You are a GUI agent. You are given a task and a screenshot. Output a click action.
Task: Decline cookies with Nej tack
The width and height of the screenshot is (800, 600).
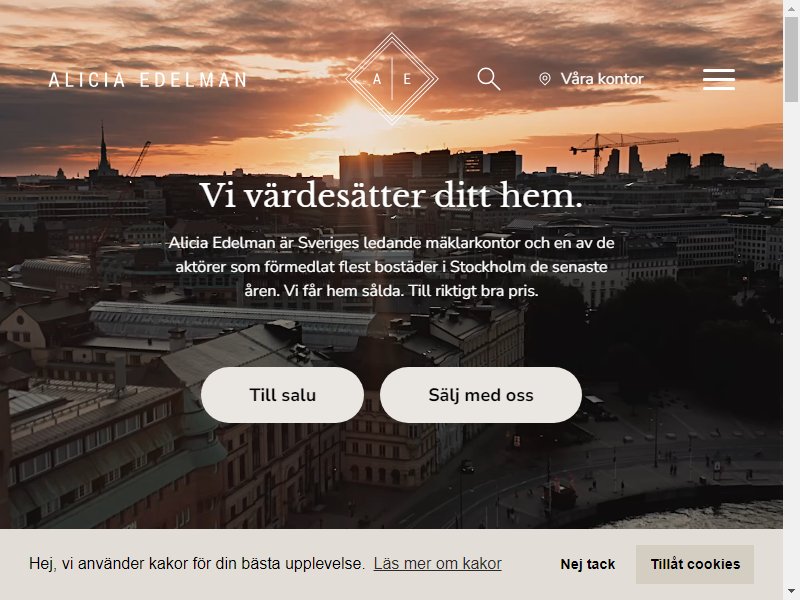coord(587,564)
